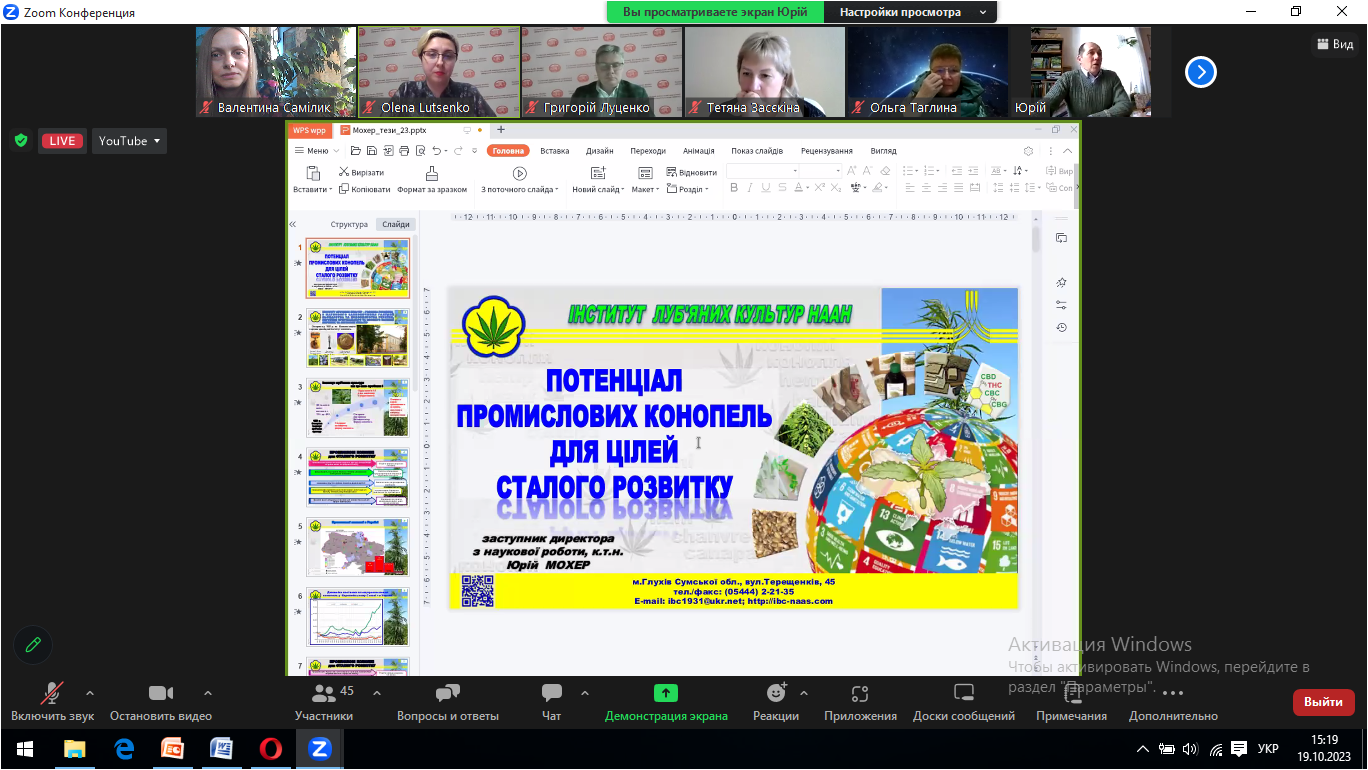Click Копіювати copy in WPS ribbon
The width and height of the screenshot is (1368, 770).
364,189
